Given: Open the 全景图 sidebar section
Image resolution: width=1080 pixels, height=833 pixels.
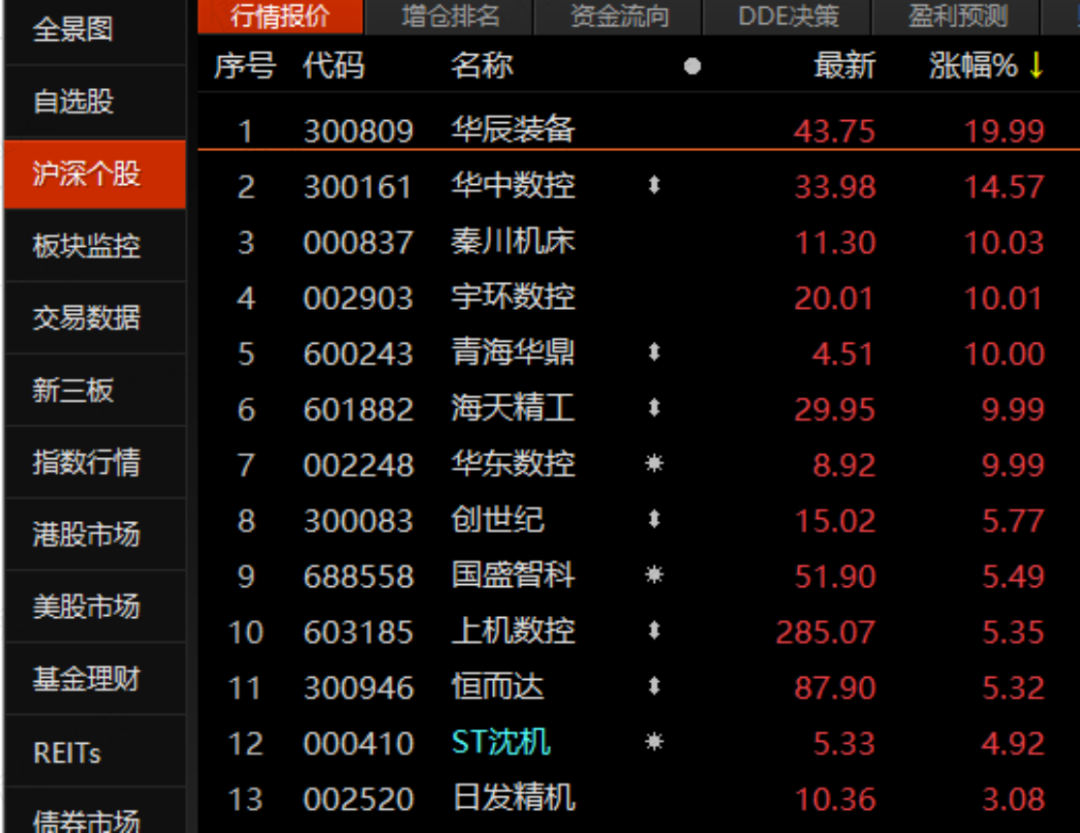Looking at the screenshot, I should tap(95, 30).
